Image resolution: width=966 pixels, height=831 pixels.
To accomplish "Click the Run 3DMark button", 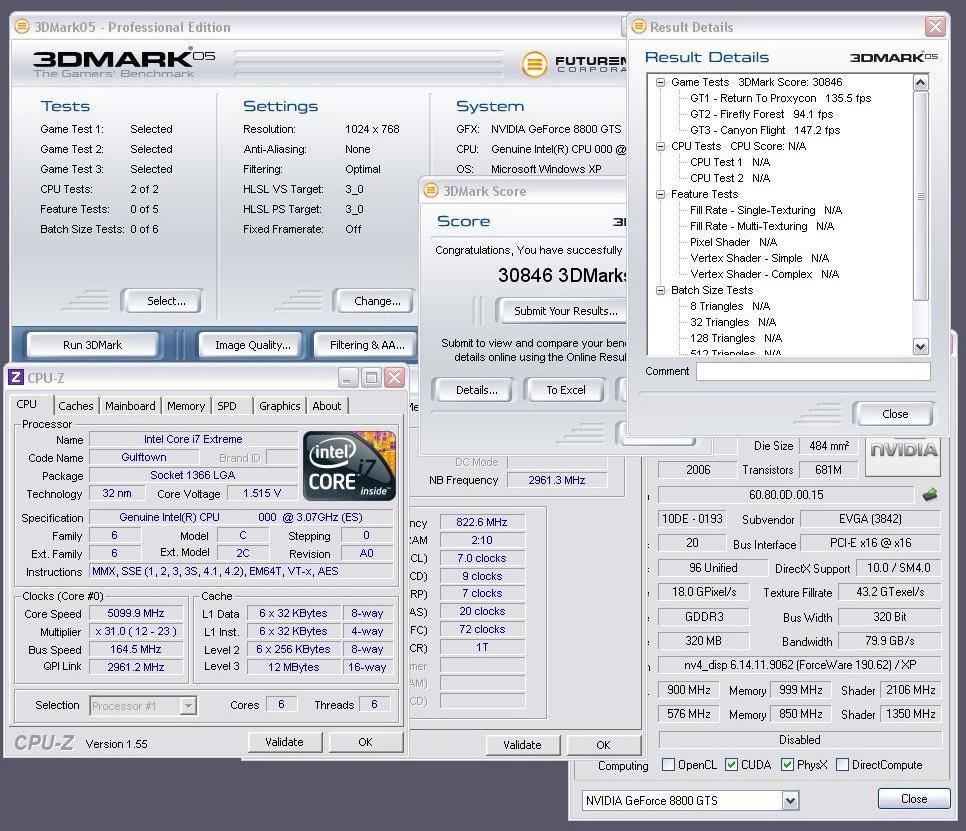I will pyautogui.click(x=92, y=345).
